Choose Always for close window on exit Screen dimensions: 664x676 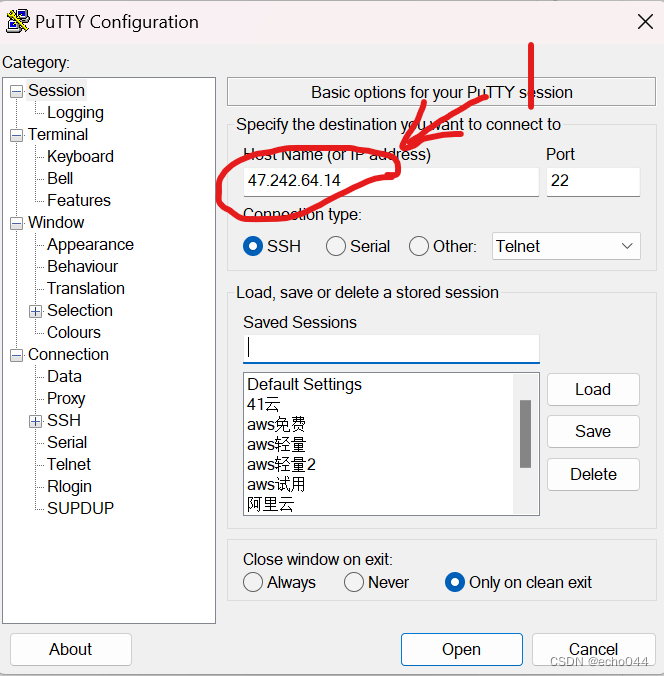point(253,582)
